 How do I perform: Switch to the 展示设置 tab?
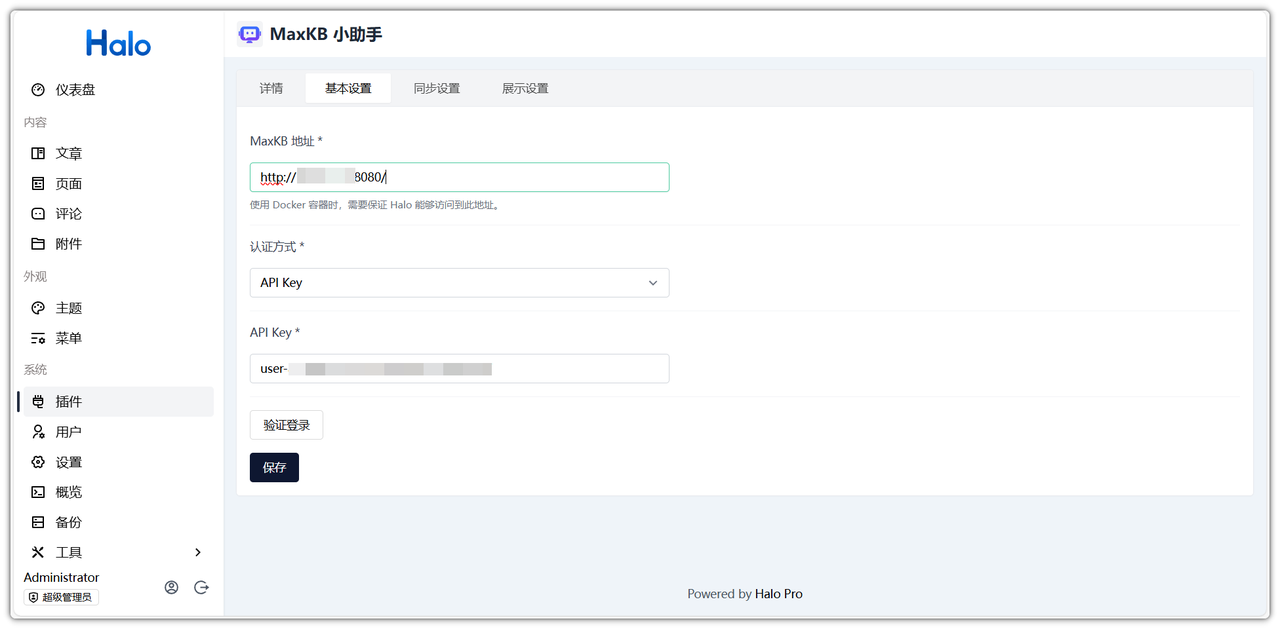525,89
